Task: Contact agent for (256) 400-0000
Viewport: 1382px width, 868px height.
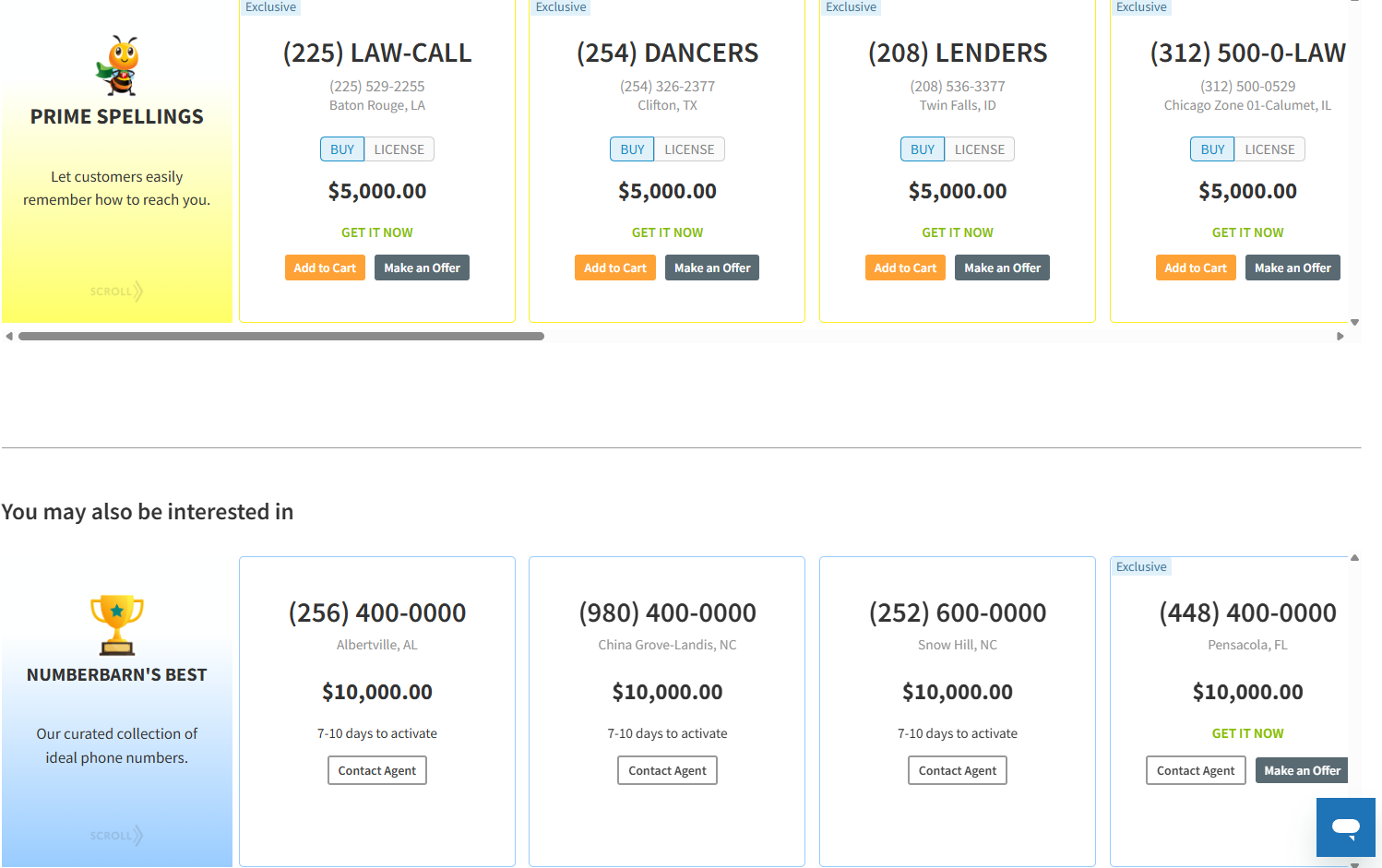Action: click(377, 771)
